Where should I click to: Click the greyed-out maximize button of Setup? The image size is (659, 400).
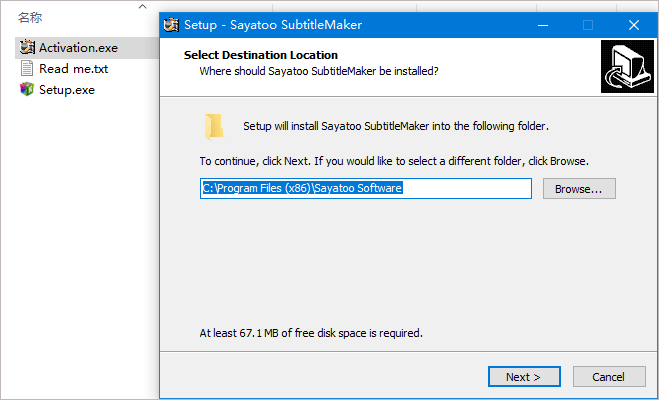[x=588, y=25]
